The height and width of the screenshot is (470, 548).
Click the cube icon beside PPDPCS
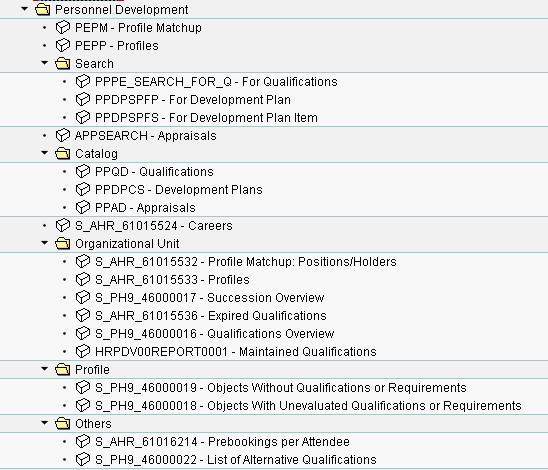tap(83, 189)
